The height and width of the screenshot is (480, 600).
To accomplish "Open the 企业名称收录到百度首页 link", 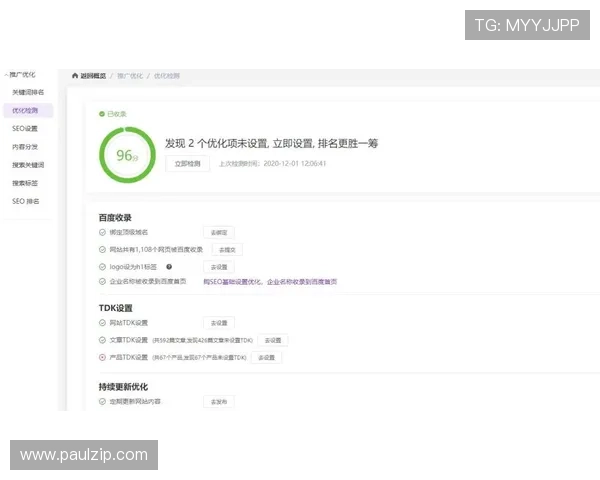I will [302, 282].
